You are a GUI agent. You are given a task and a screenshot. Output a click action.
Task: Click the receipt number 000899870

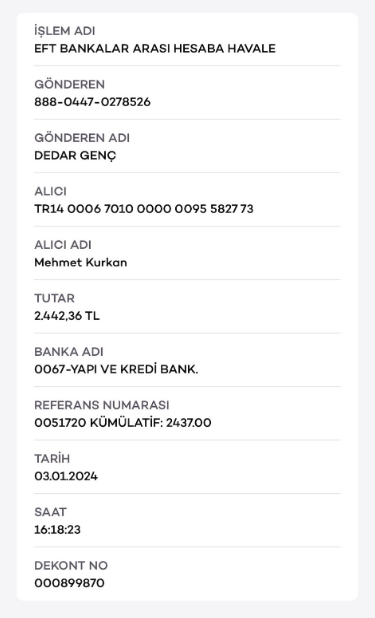click(x=69, y=583)
